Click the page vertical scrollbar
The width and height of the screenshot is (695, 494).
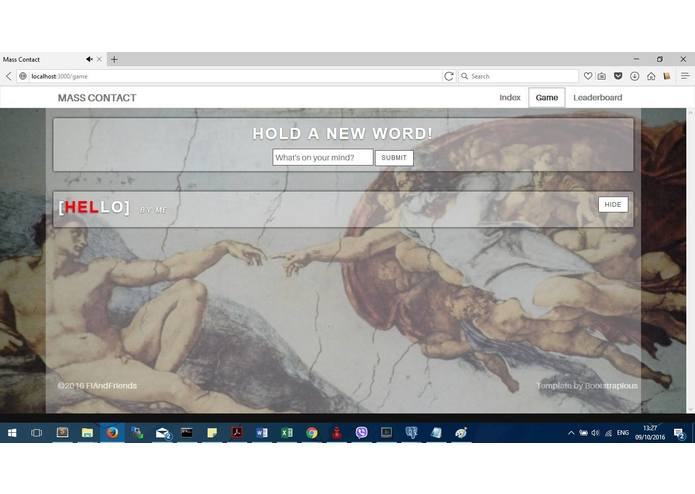coord(690,261)
